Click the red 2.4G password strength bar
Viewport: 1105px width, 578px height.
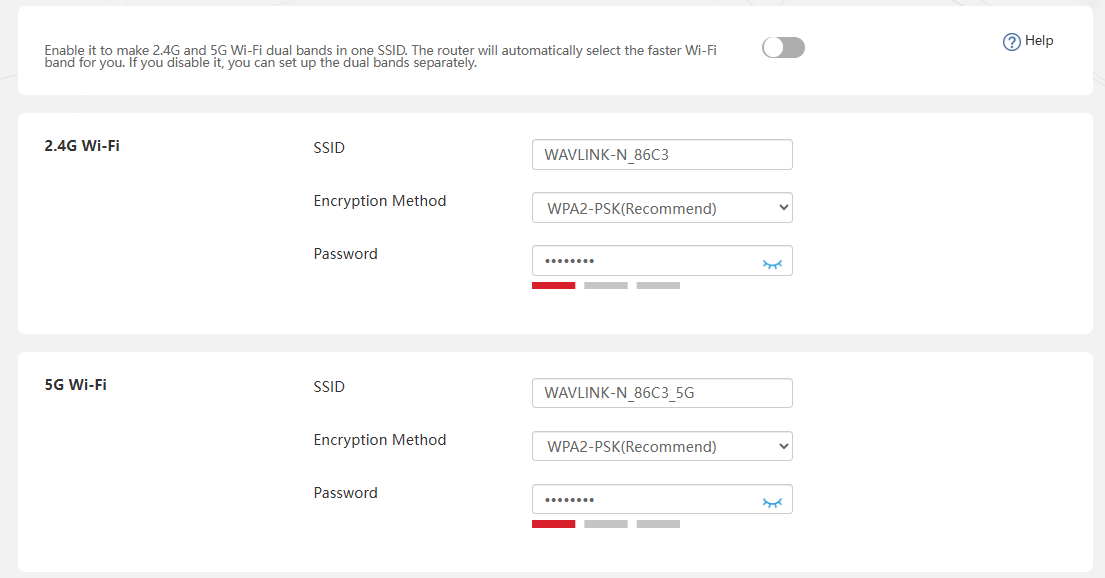point(553,285)
